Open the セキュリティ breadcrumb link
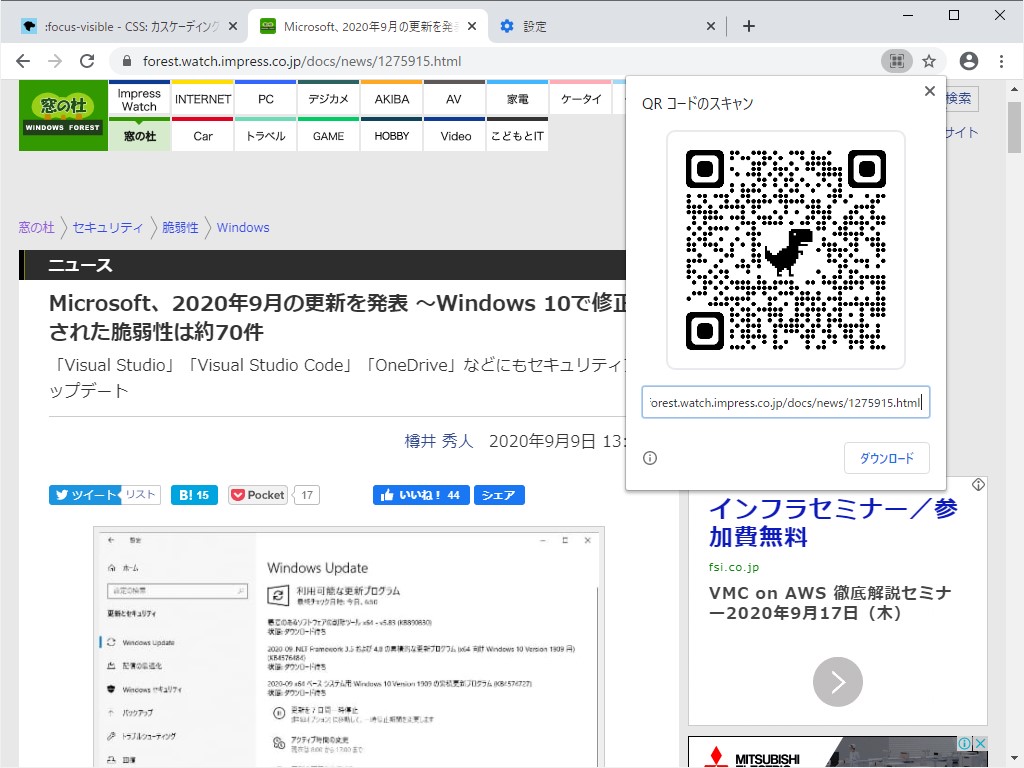This screenshot has height=768, width=1024. (108, 227)
